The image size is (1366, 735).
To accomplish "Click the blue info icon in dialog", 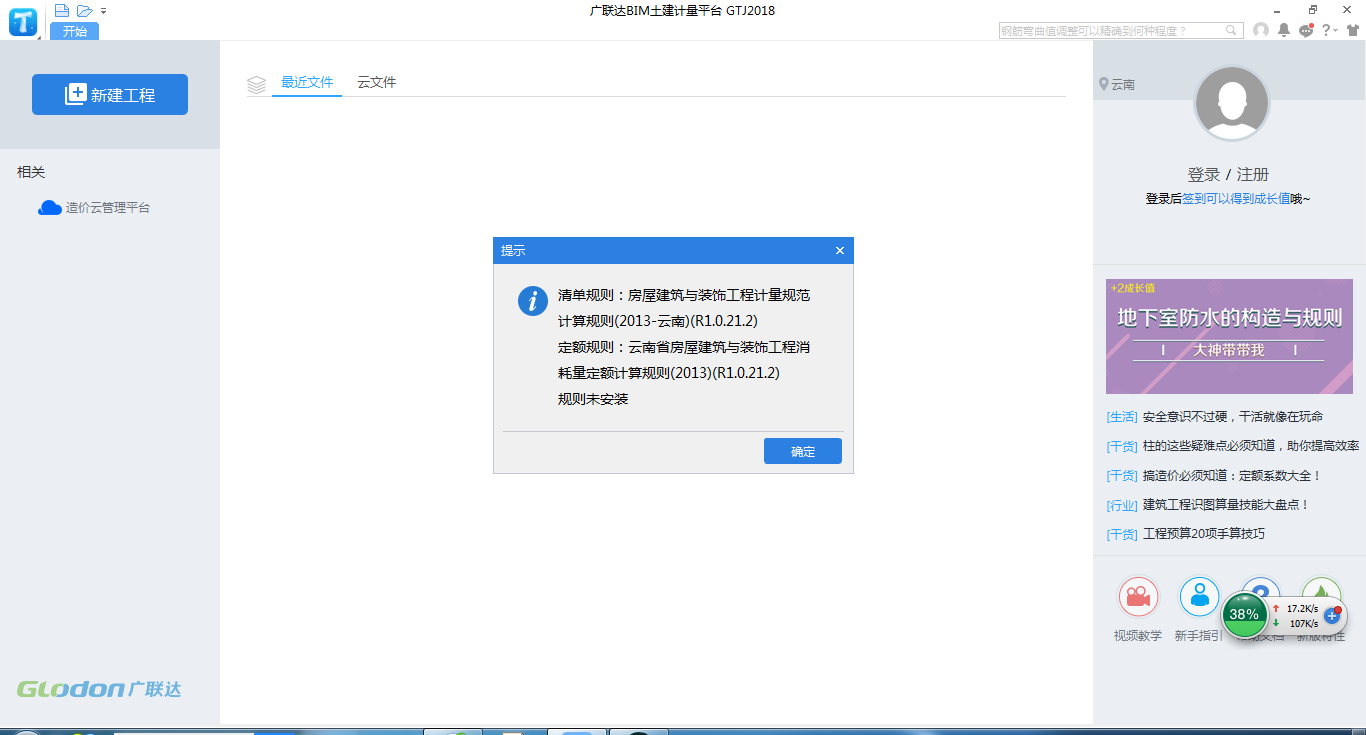I will (533, 300).
